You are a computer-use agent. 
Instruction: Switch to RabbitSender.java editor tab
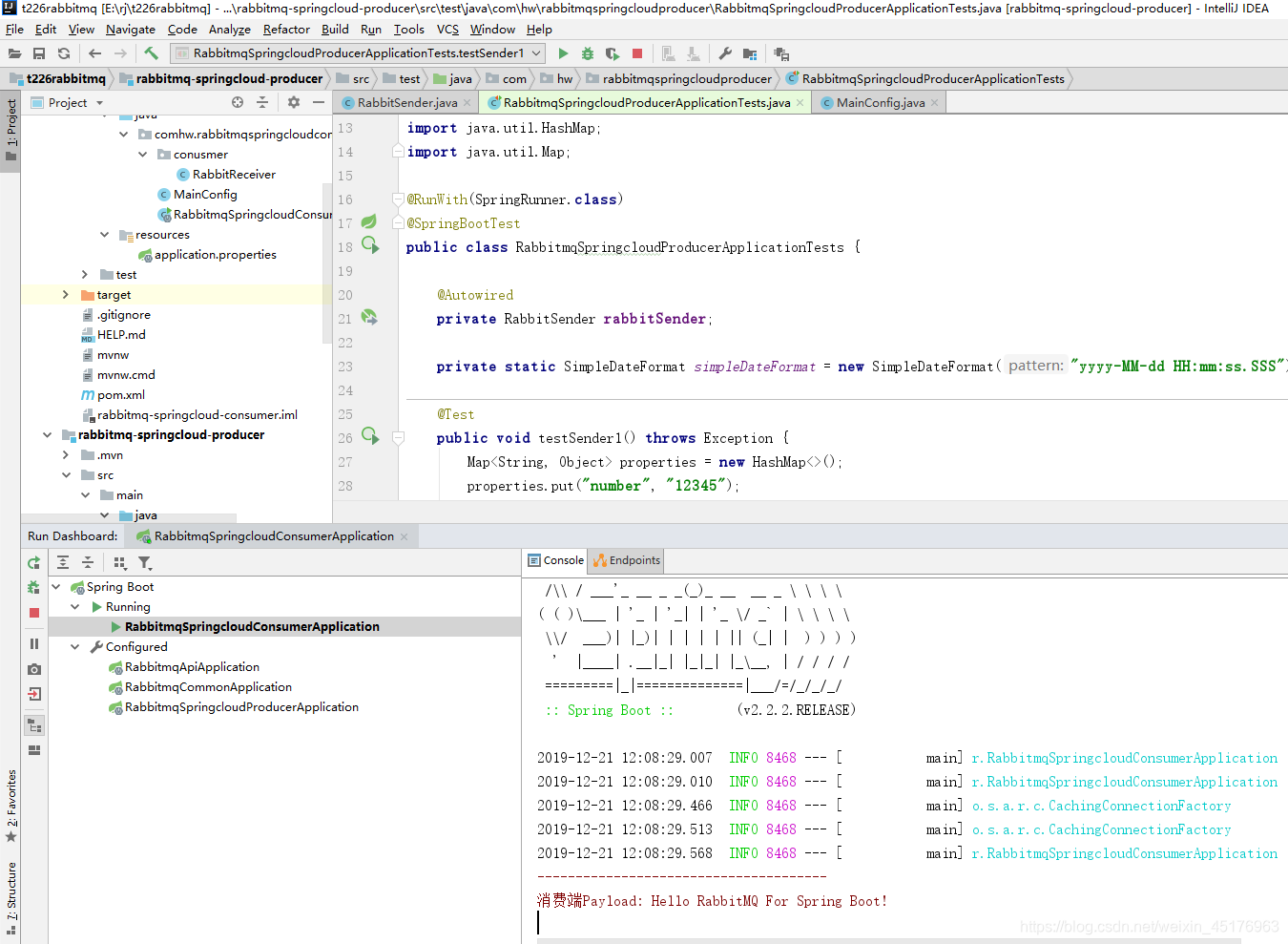(x=406, y=103)
